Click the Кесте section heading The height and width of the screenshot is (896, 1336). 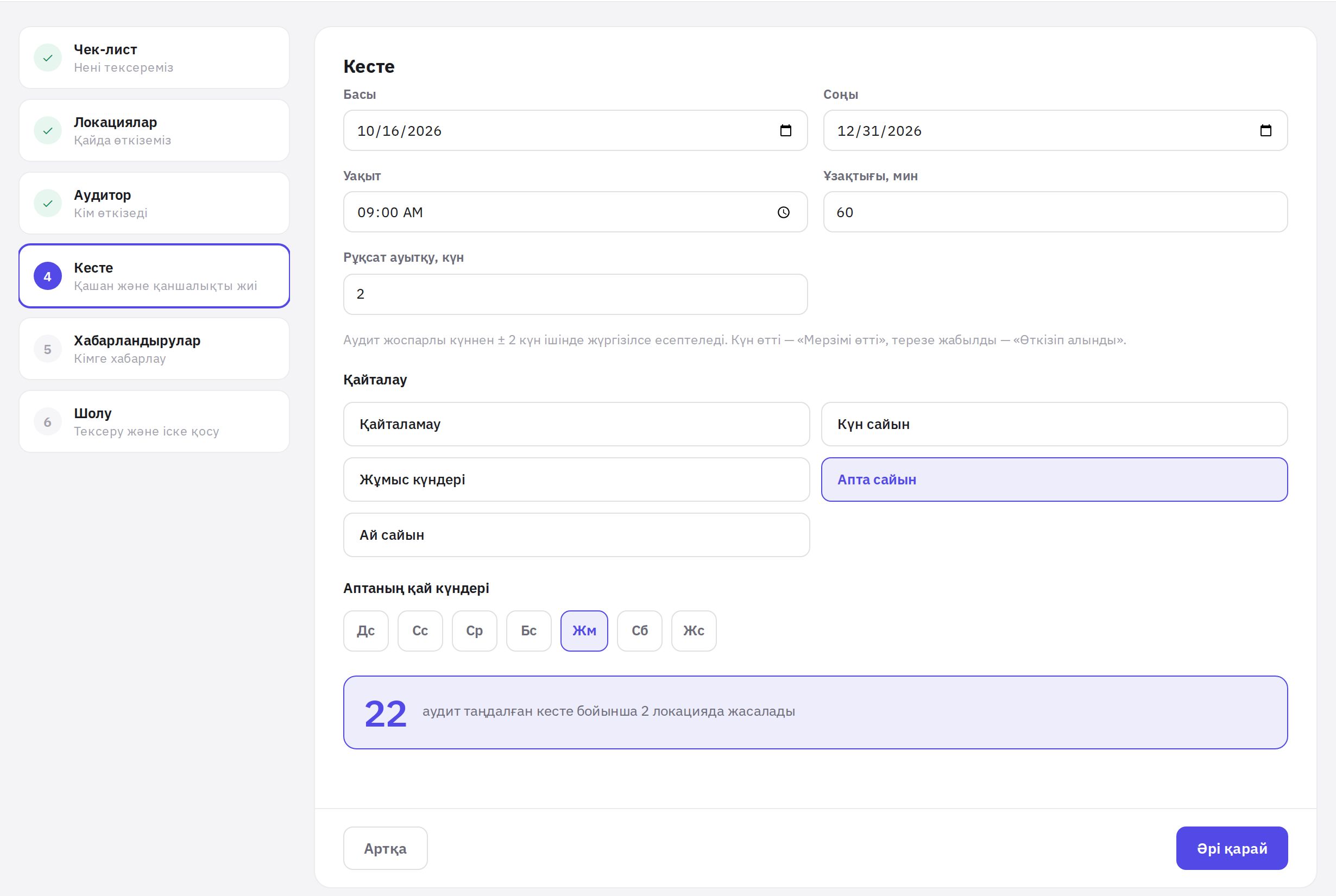point(369,66)
